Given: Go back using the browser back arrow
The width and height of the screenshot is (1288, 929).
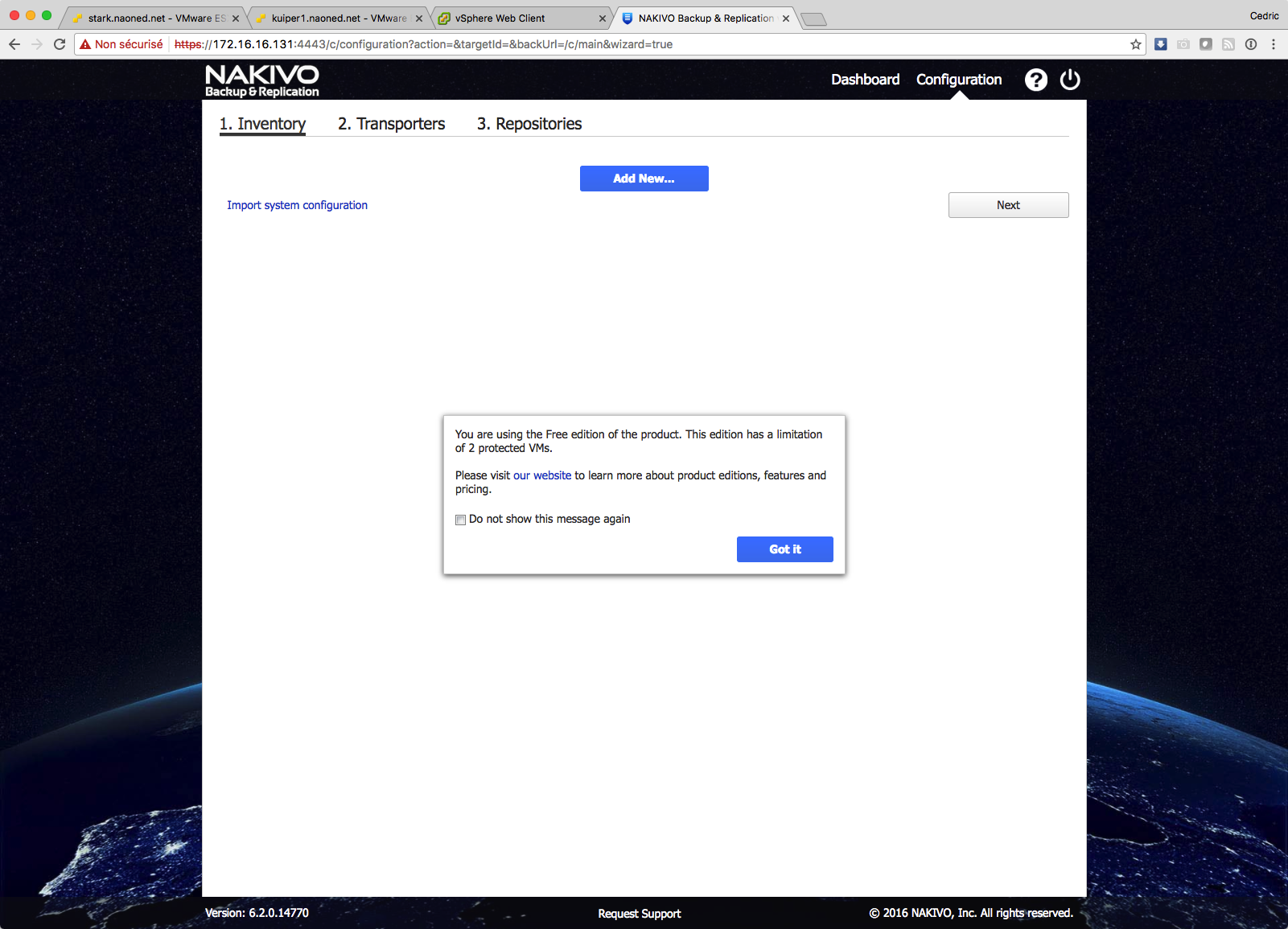Looking at the screenshot, I should [x=14, y=44].
